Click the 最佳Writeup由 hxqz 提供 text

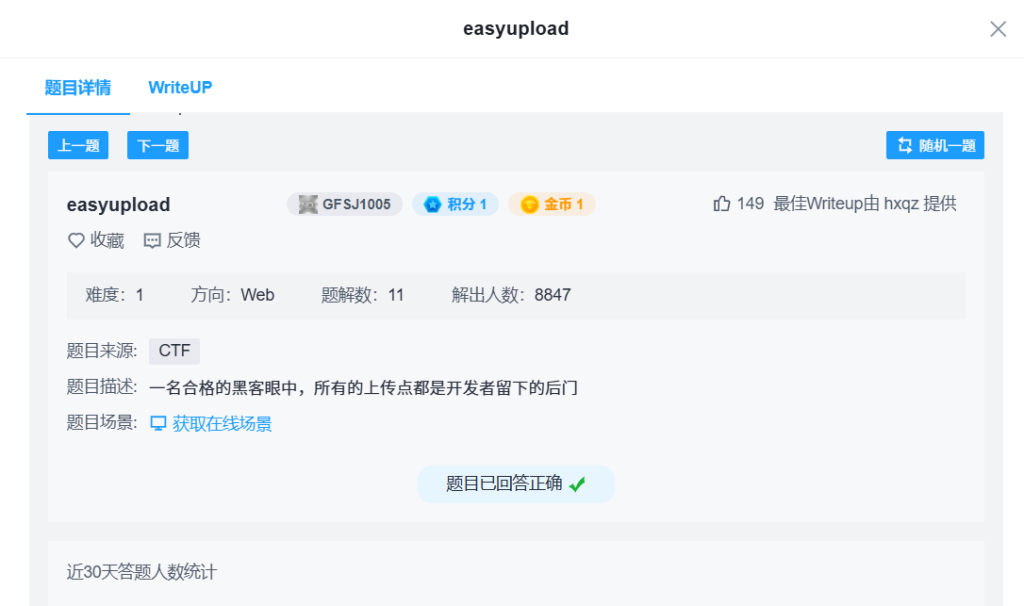click(864, 204)
